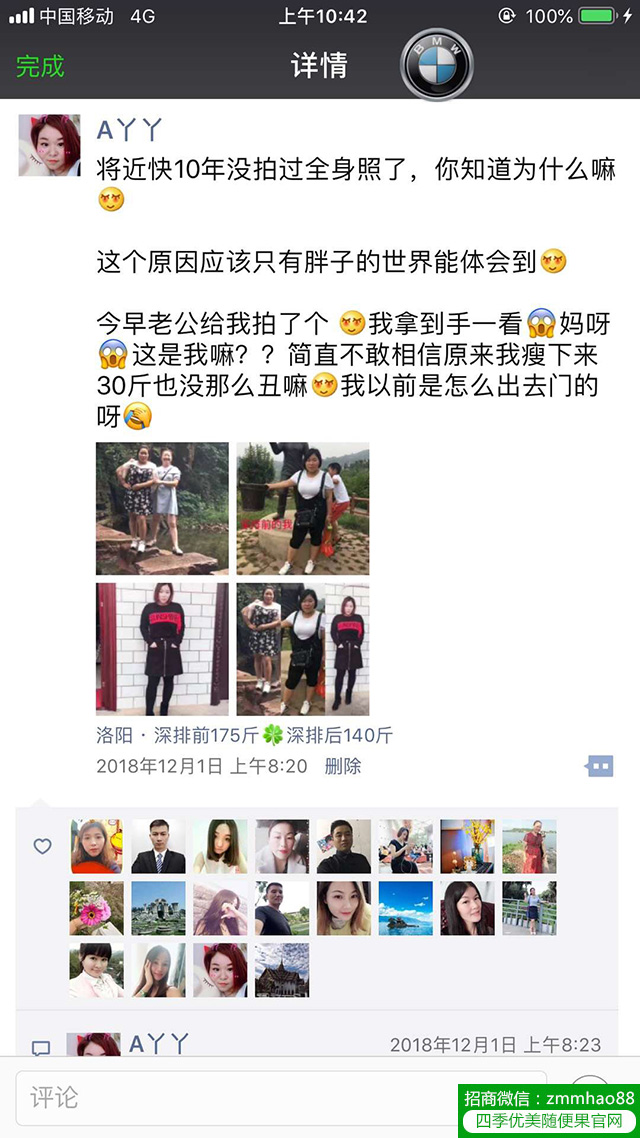
Task: Open photo of woman in black overalls
Action: (303, 509)
